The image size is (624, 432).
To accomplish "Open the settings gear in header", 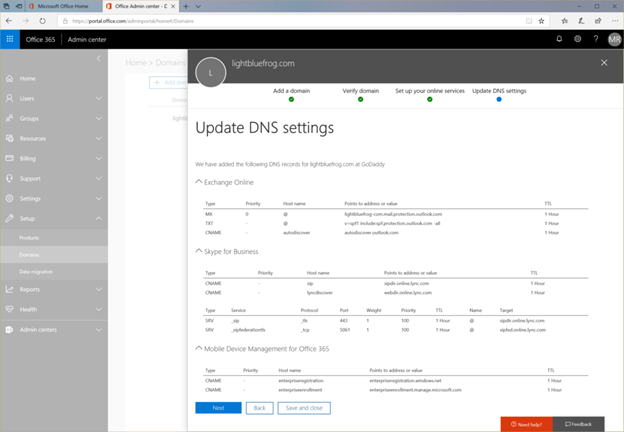I will tap(577, 39).
